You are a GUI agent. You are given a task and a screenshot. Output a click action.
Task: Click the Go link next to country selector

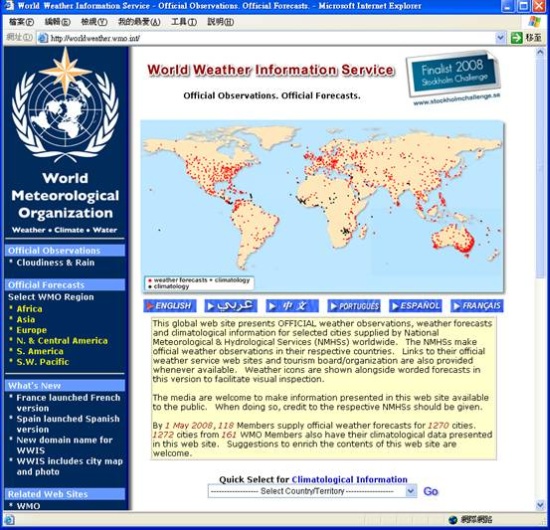(431, 491)
